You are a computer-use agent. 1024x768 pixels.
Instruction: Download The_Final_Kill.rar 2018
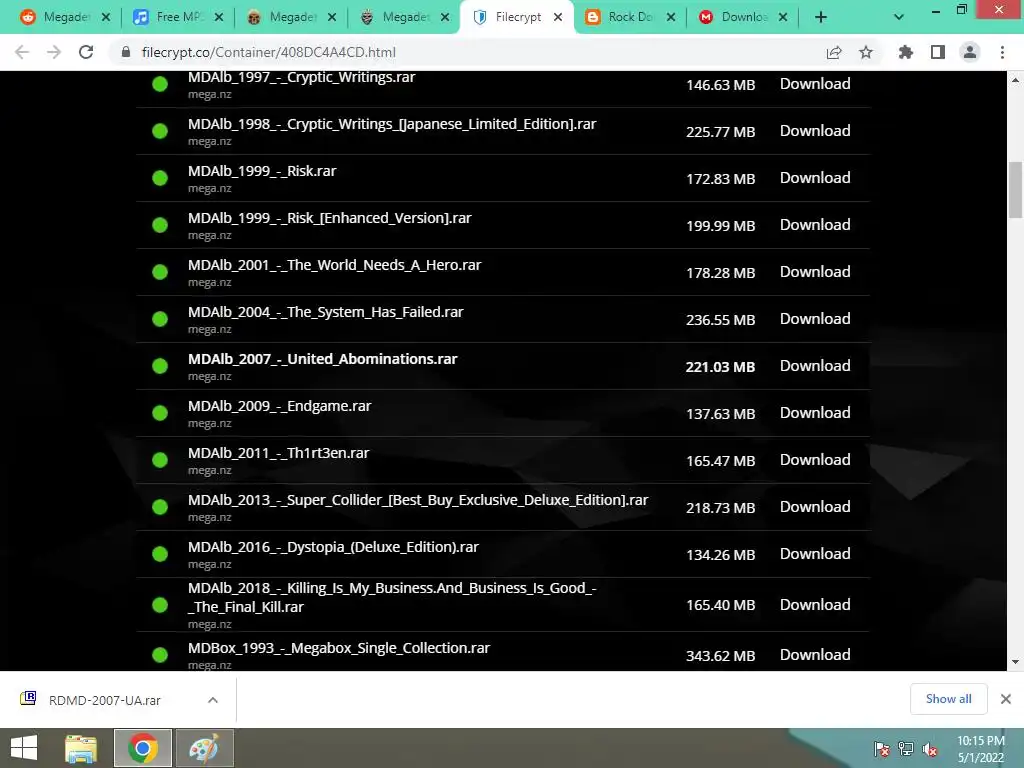tap(815, 605)
